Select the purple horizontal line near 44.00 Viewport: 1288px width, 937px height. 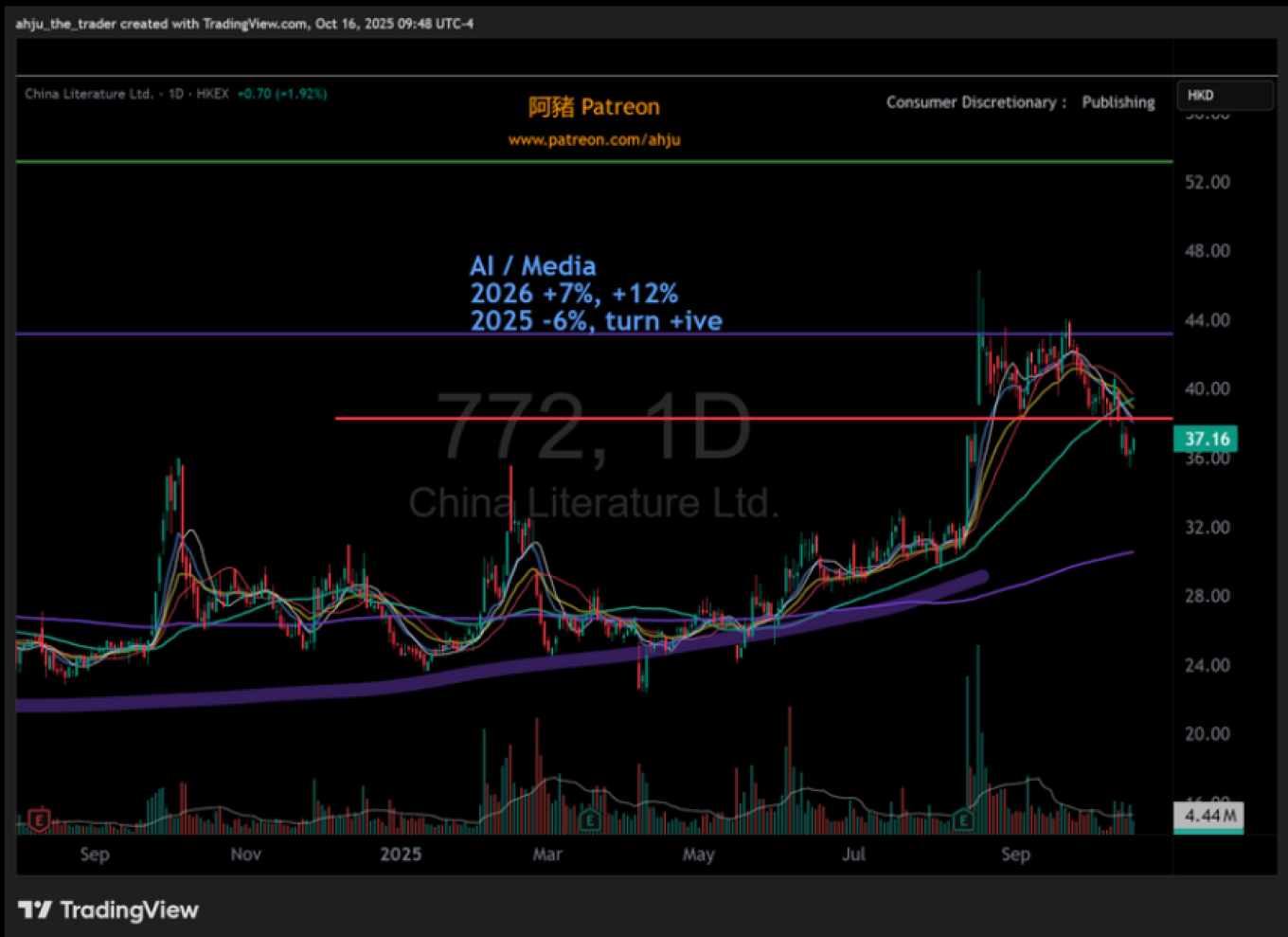(x=284, y=333)
